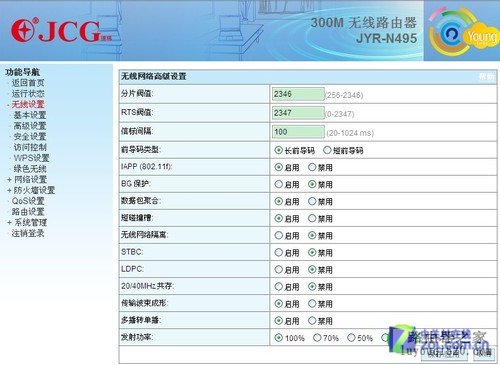Viewport: 500px width, 365px height.
Task: Select 短前导码 preamble type
Action: click(x=327, y=150)
